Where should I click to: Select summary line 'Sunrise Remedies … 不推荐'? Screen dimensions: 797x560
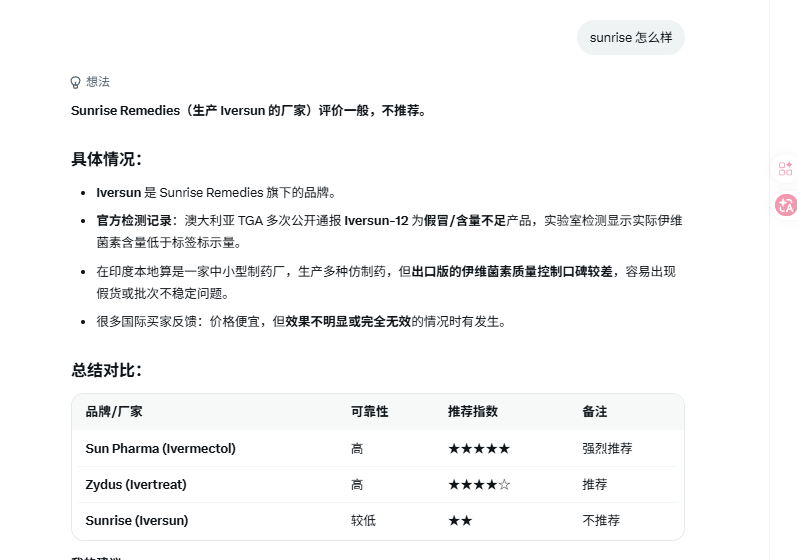249,110
